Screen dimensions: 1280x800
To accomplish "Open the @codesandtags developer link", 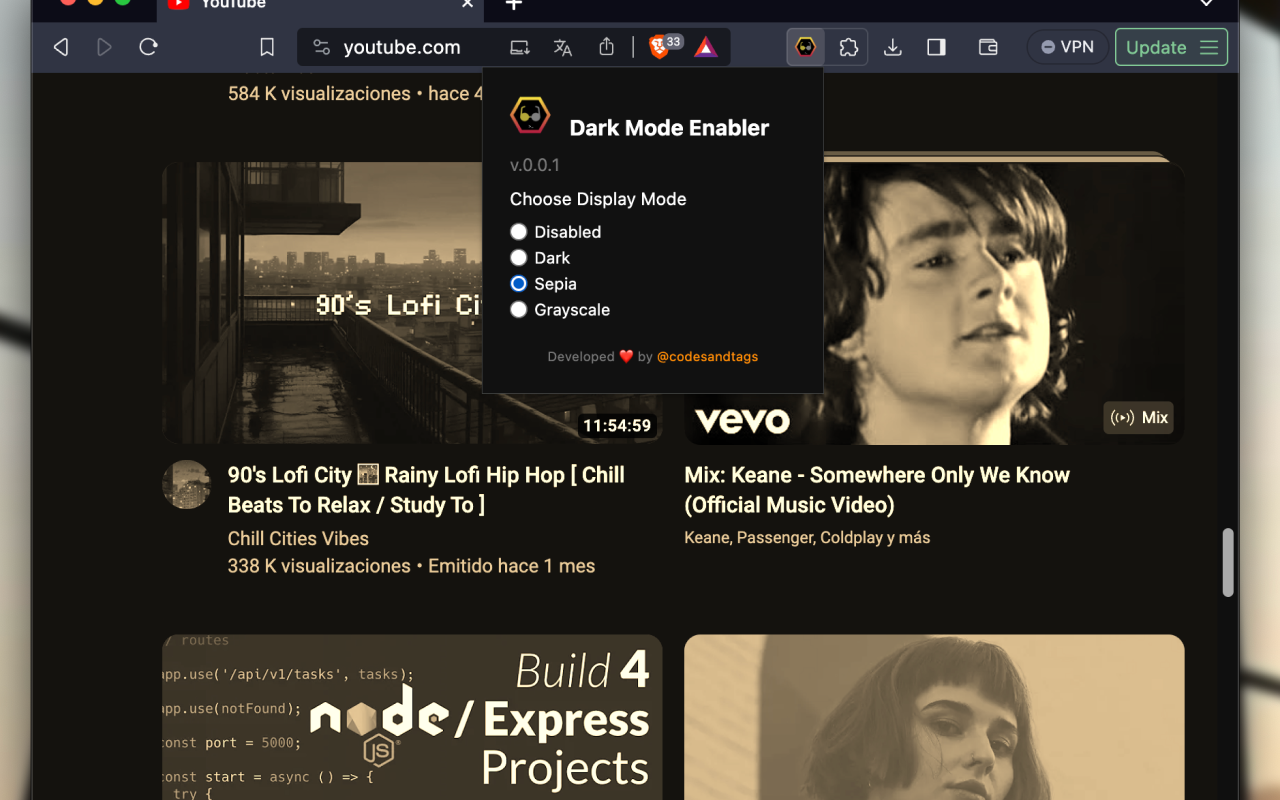I will 707,357.
